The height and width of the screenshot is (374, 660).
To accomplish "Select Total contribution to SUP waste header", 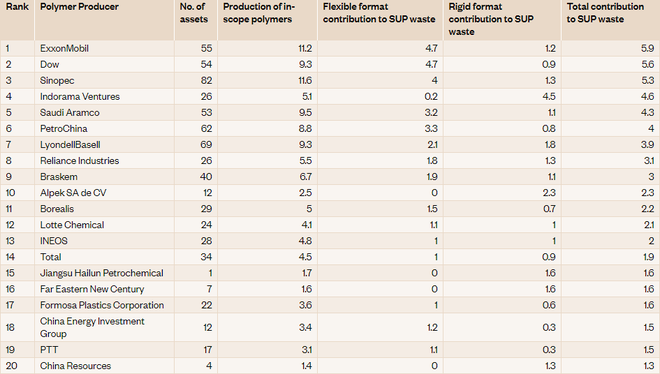I will tap(605, 13).
